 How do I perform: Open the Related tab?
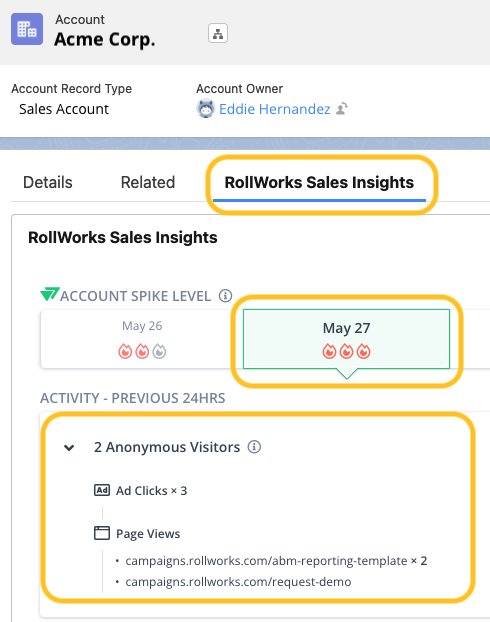point(148,182)
